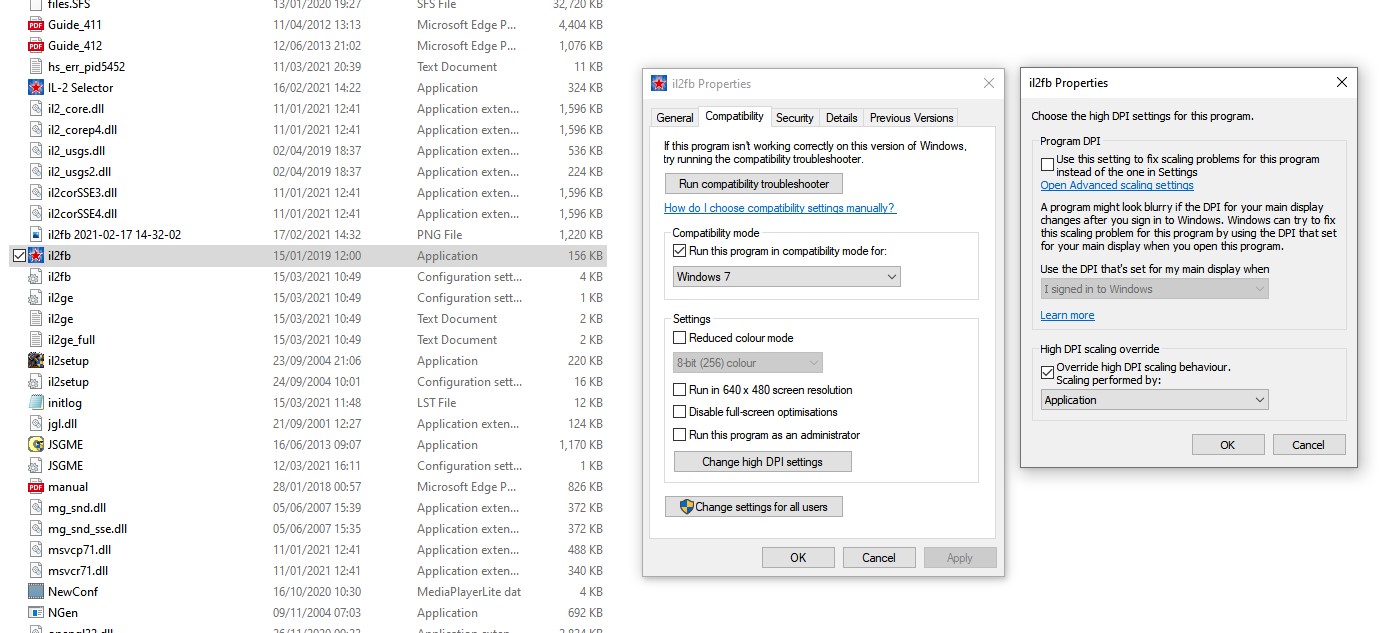Toggle Run this program in compatibility mode
The height and width of the screenshot is (633, 1383).
coord(680,251)
